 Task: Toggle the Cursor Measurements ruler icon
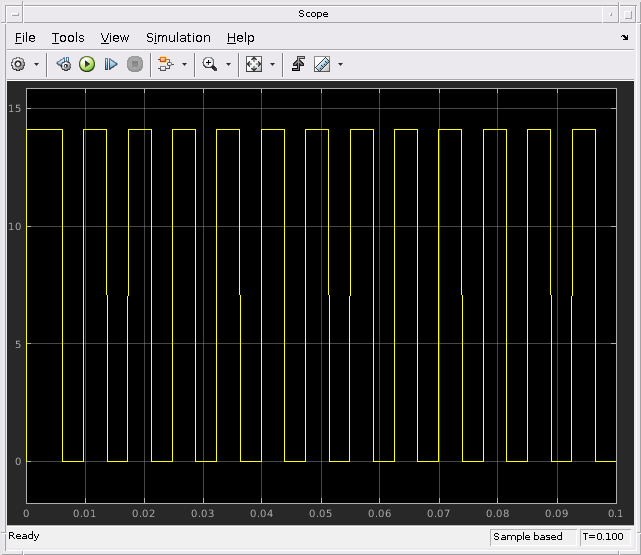[322, 64]
